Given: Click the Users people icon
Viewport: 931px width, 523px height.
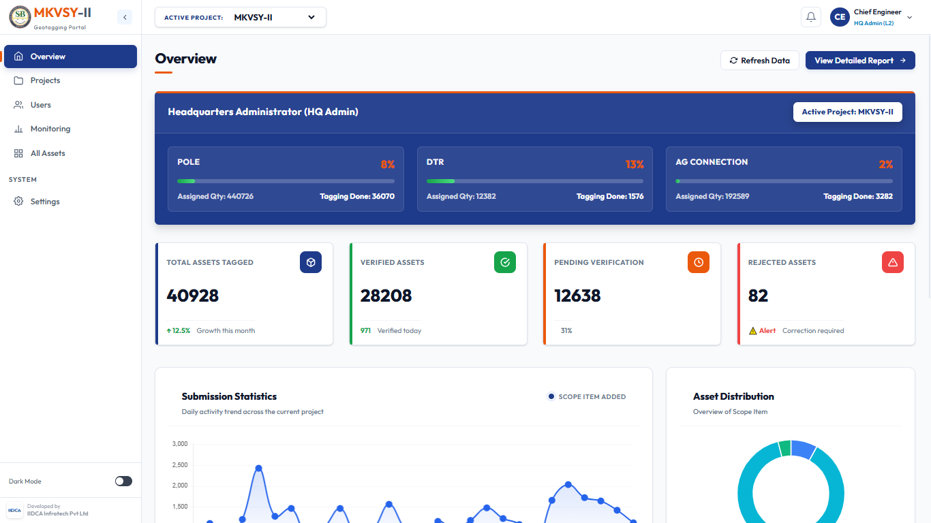Looking at the screenshot, I should click(18, 104).
